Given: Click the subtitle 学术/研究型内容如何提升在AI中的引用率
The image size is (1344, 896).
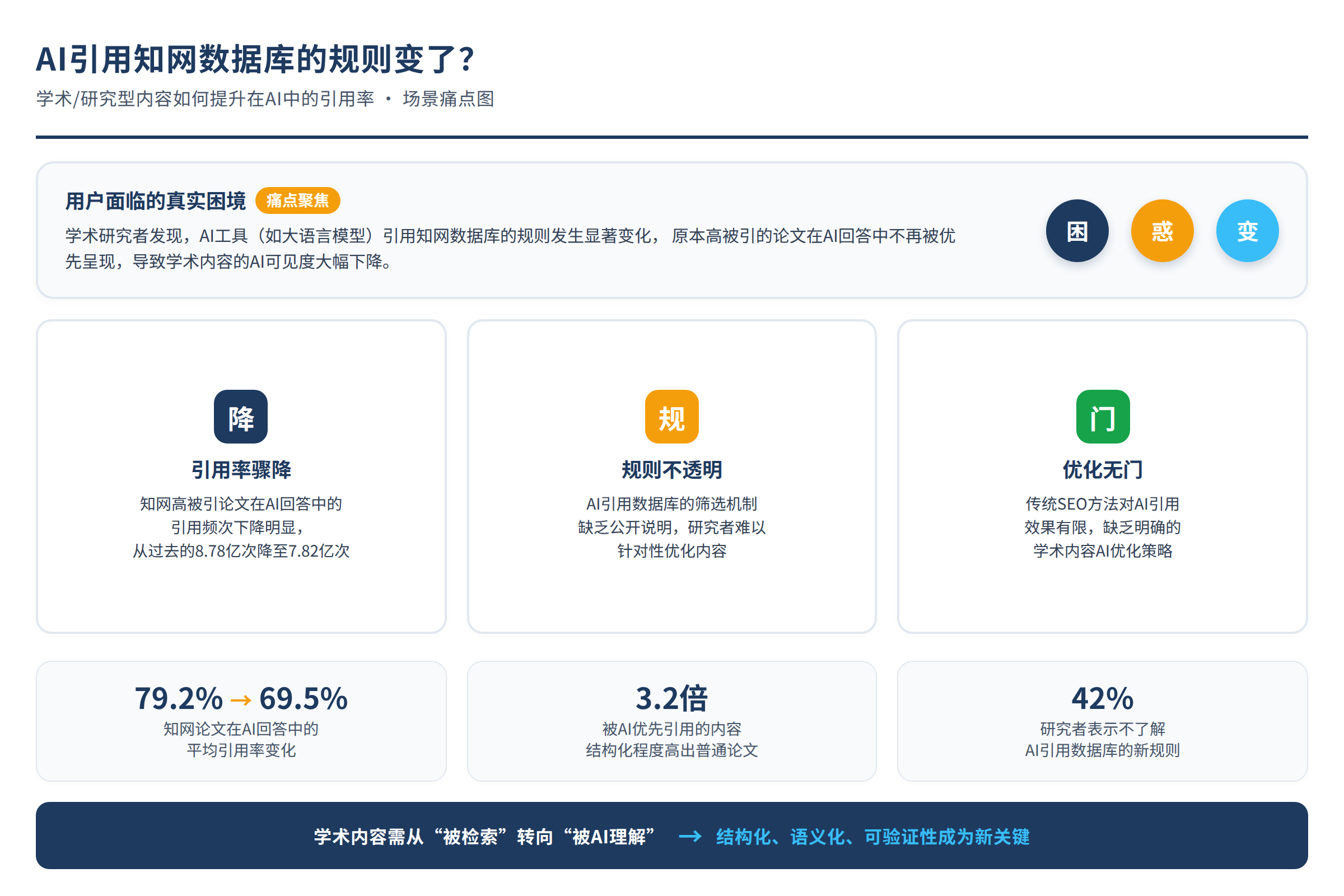Looking at the screenshot, I should pyautogui.click(x=205, y=99).
